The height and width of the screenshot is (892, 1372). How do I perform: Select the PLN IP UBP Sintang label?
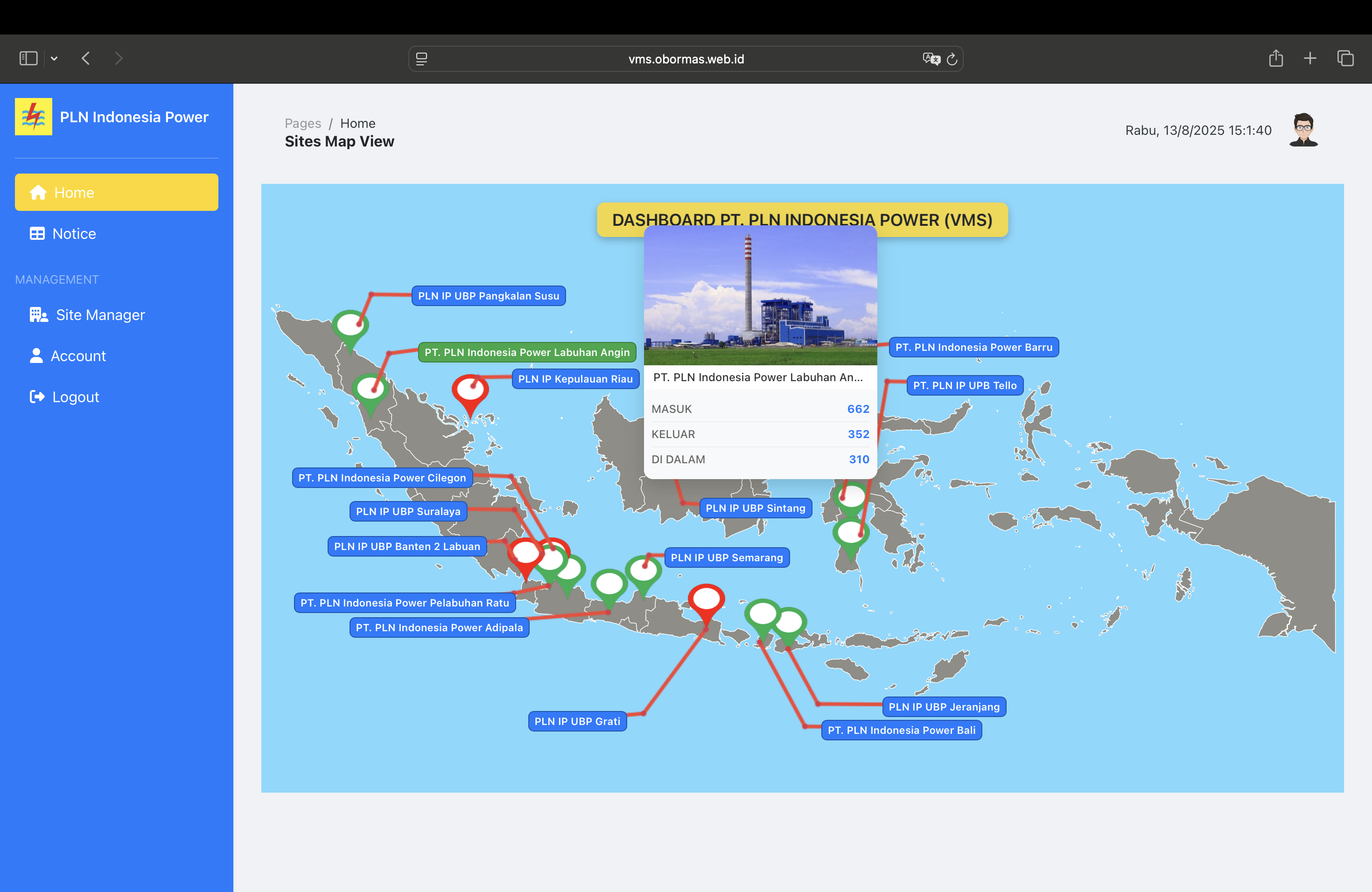pyautogui.click(x=755, y=508)
